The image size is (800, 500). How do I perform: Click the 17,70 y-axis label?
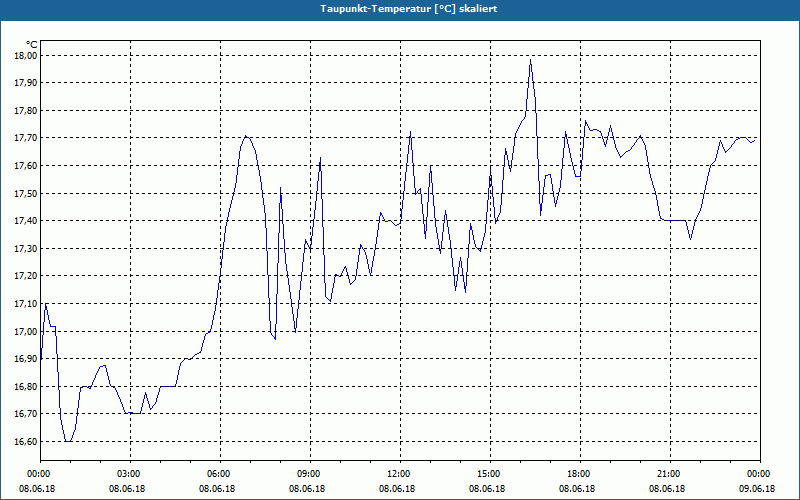24,138
